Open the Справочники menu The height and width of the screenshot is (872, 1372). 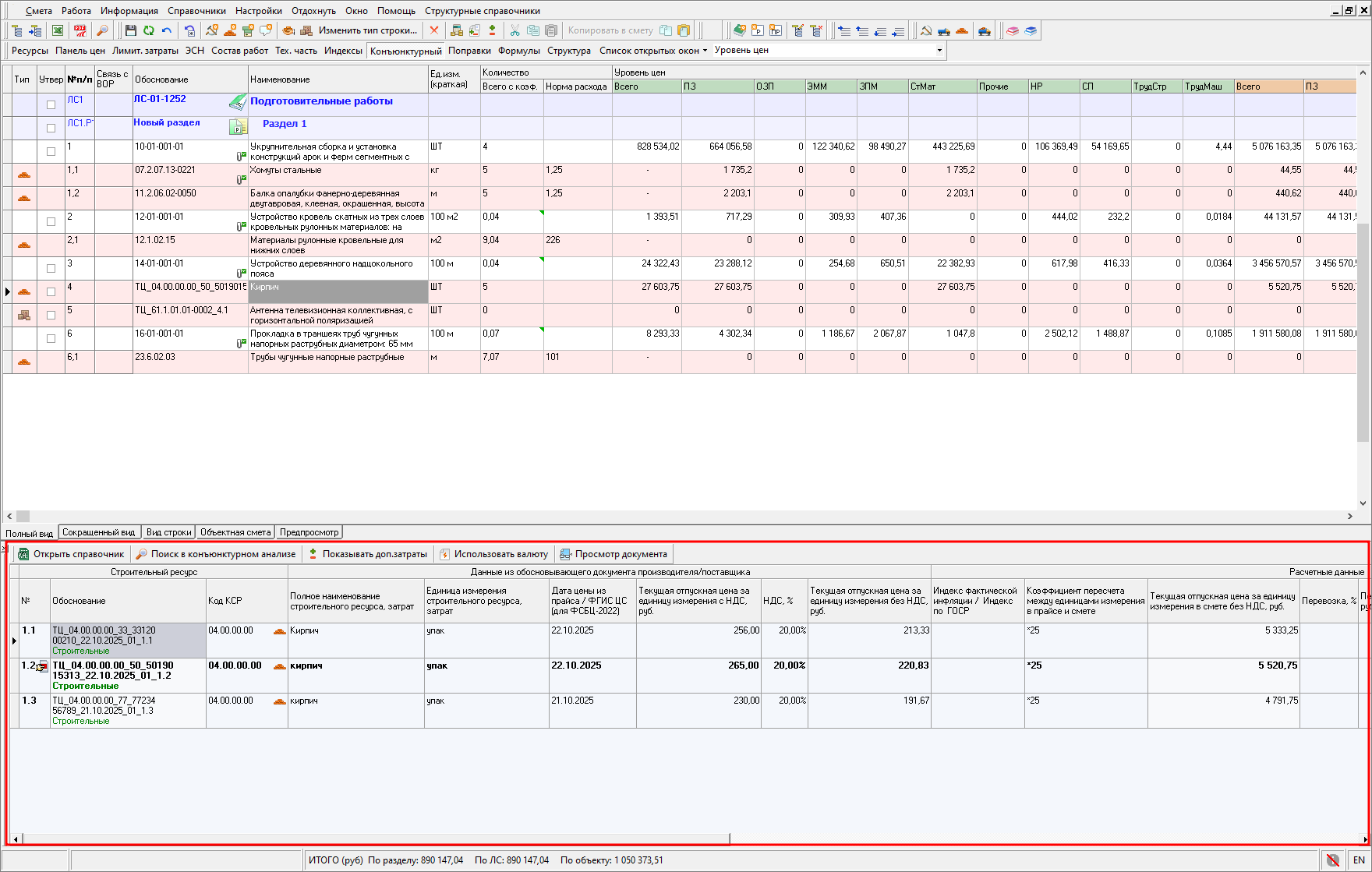(196, 11)
